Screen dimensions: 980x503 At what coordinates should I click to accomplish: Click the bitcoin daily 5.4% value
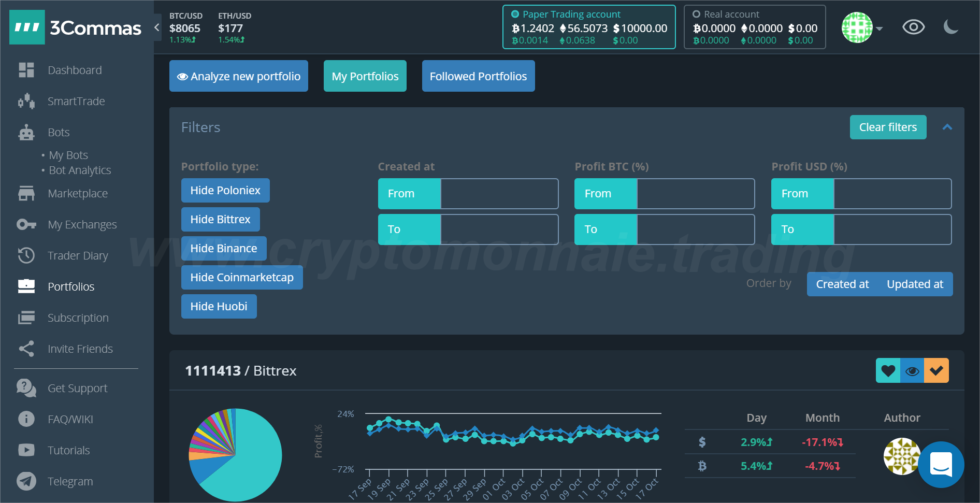click(756, 466)
